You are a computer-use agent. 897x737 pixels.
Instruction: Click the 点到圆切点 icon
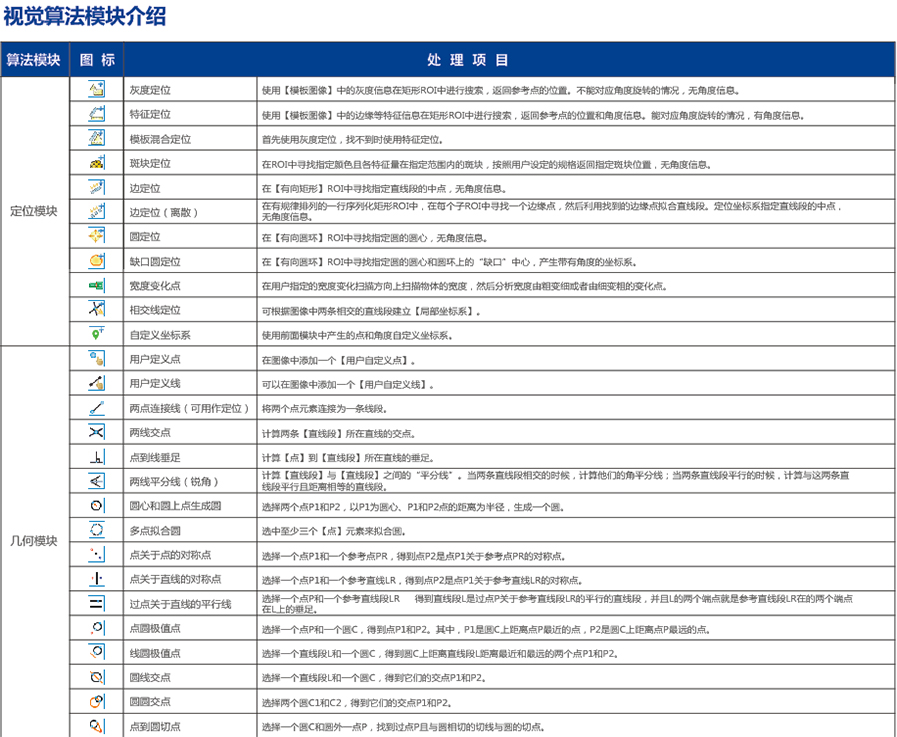point(97,726)
